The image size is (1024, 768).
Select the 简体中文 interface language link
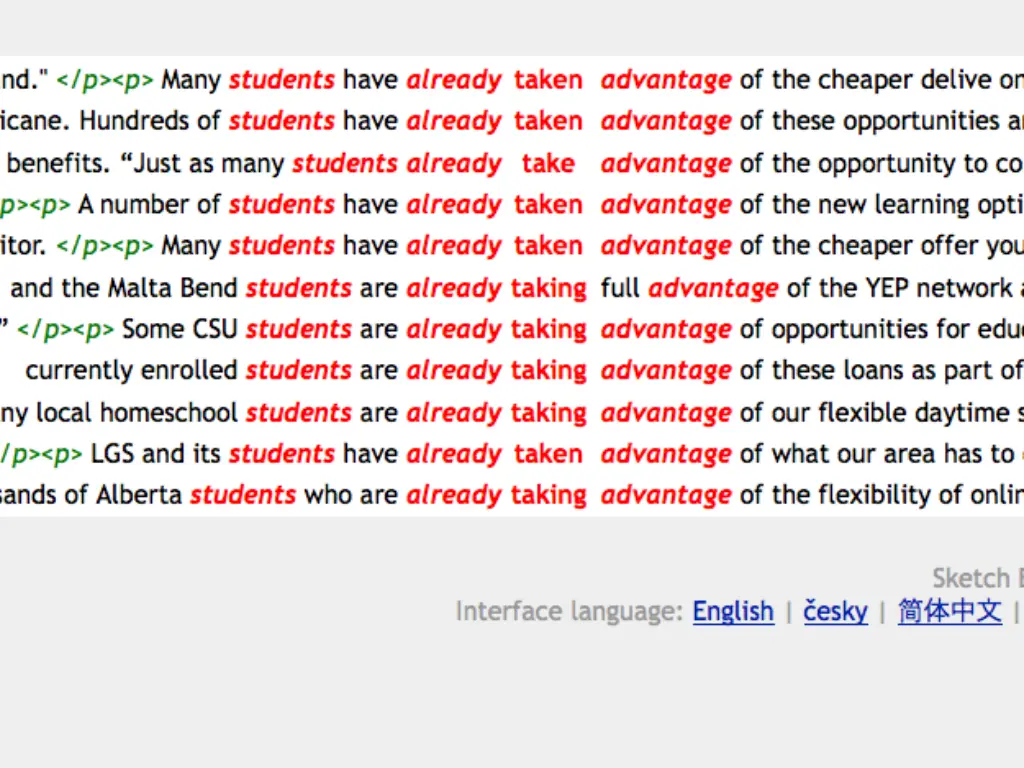coord(950,612)
